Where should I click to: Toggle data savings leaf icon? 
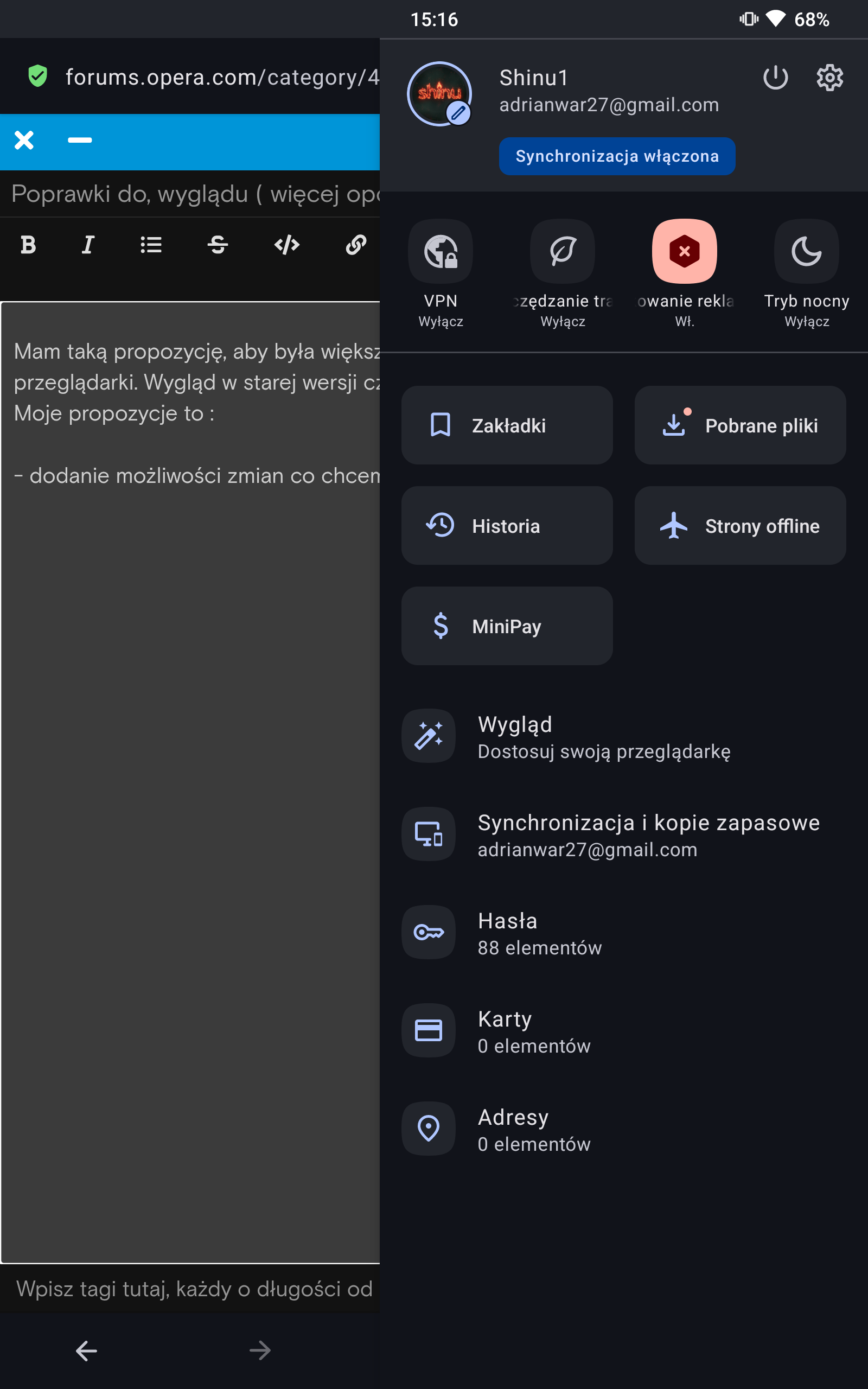[x=563, y=251]
